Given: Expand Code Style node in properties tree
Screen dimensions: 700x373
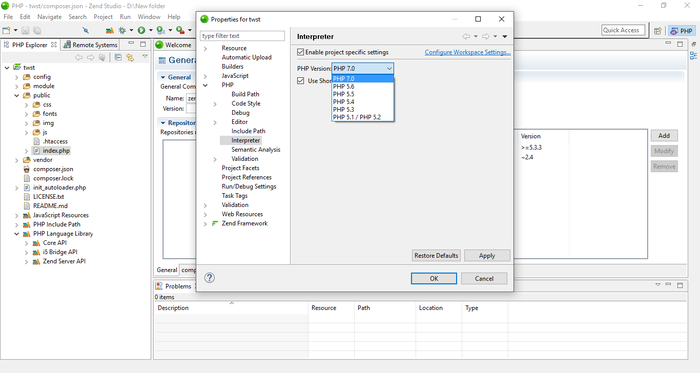Looking at the screenshot, I should click(x=215, y=104).
